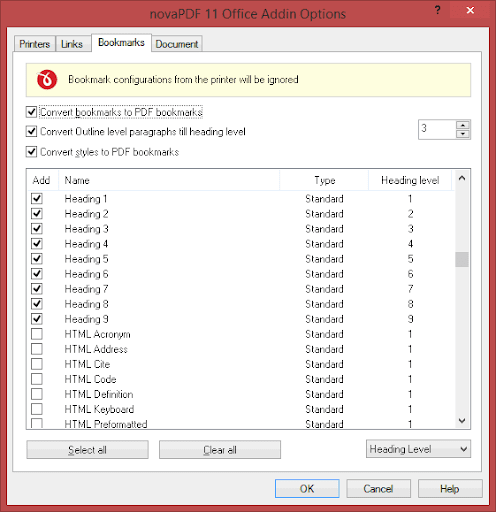496x512 pixels.
Task: Click the Clear all button
Action: tap(220, 450)
